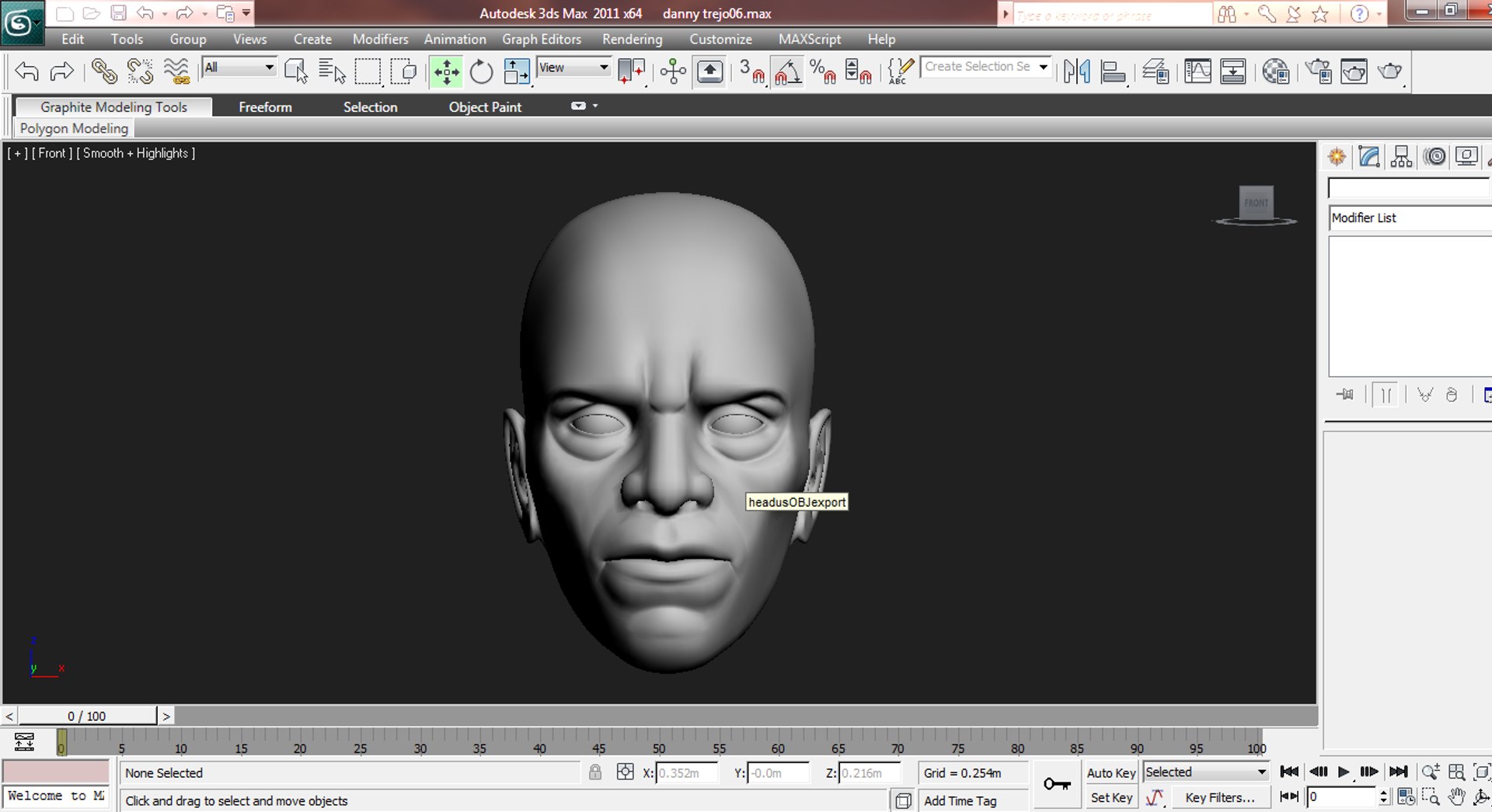Play the animation

tap(1344, 772)
